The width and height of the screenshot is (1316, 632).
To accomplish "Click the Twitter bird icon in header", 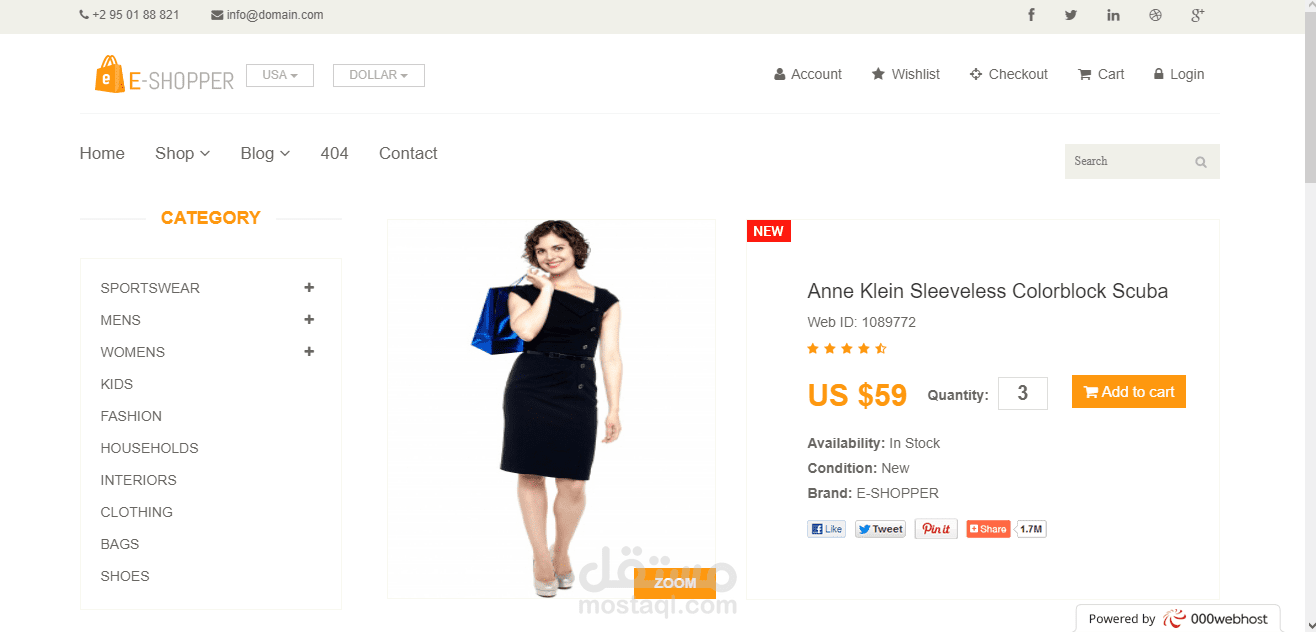I will tap(1071, 15).
